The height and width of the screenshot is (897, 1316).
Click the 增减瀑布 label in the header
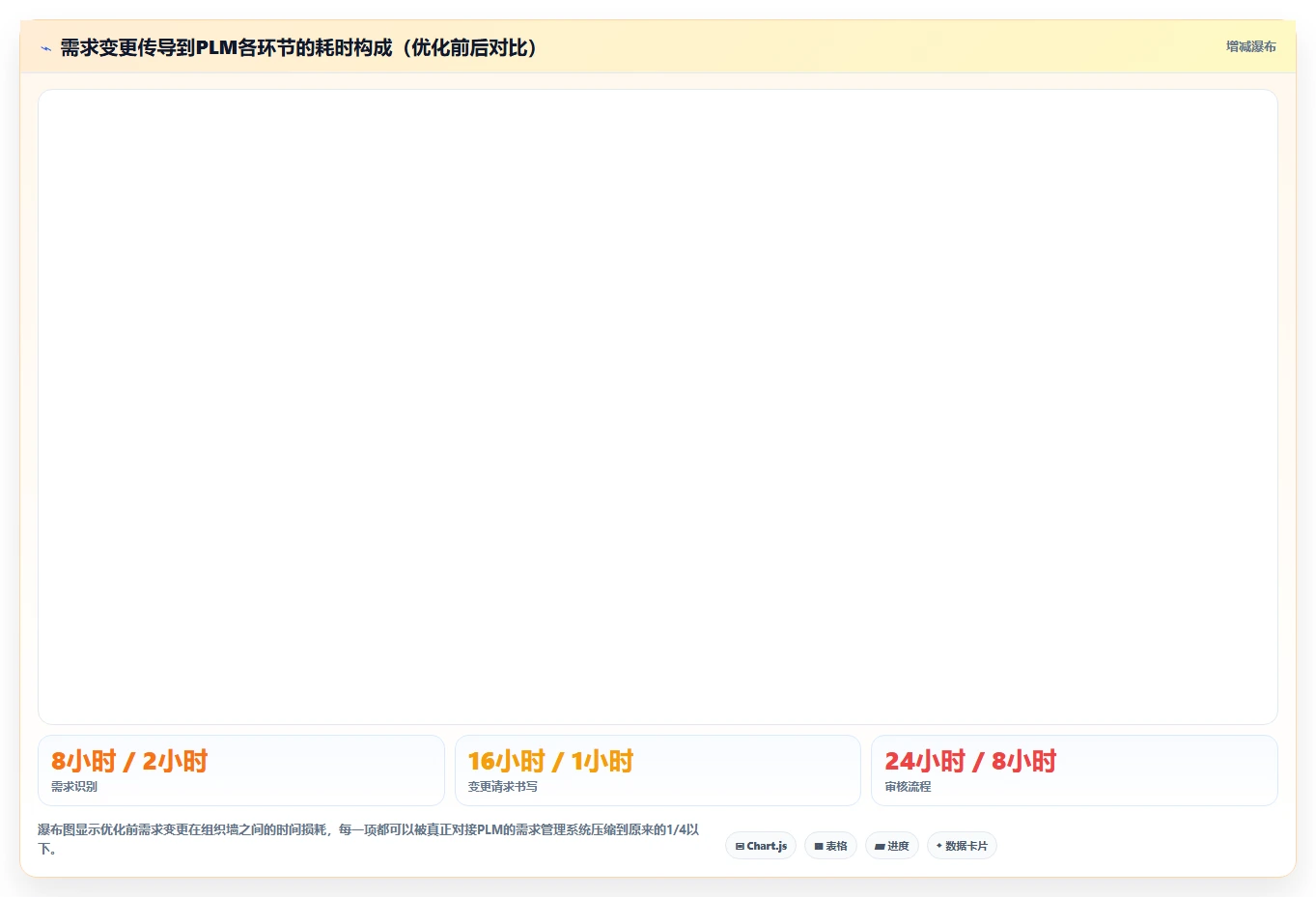pos(1250,46)
